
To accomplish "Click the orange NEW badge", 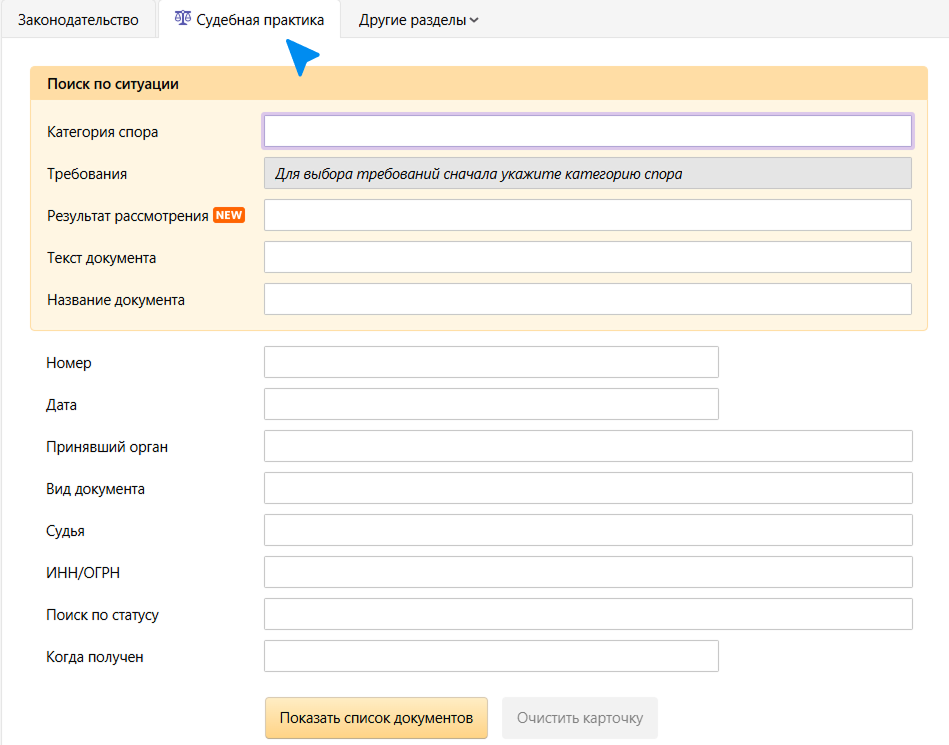I will coord(229,215).
